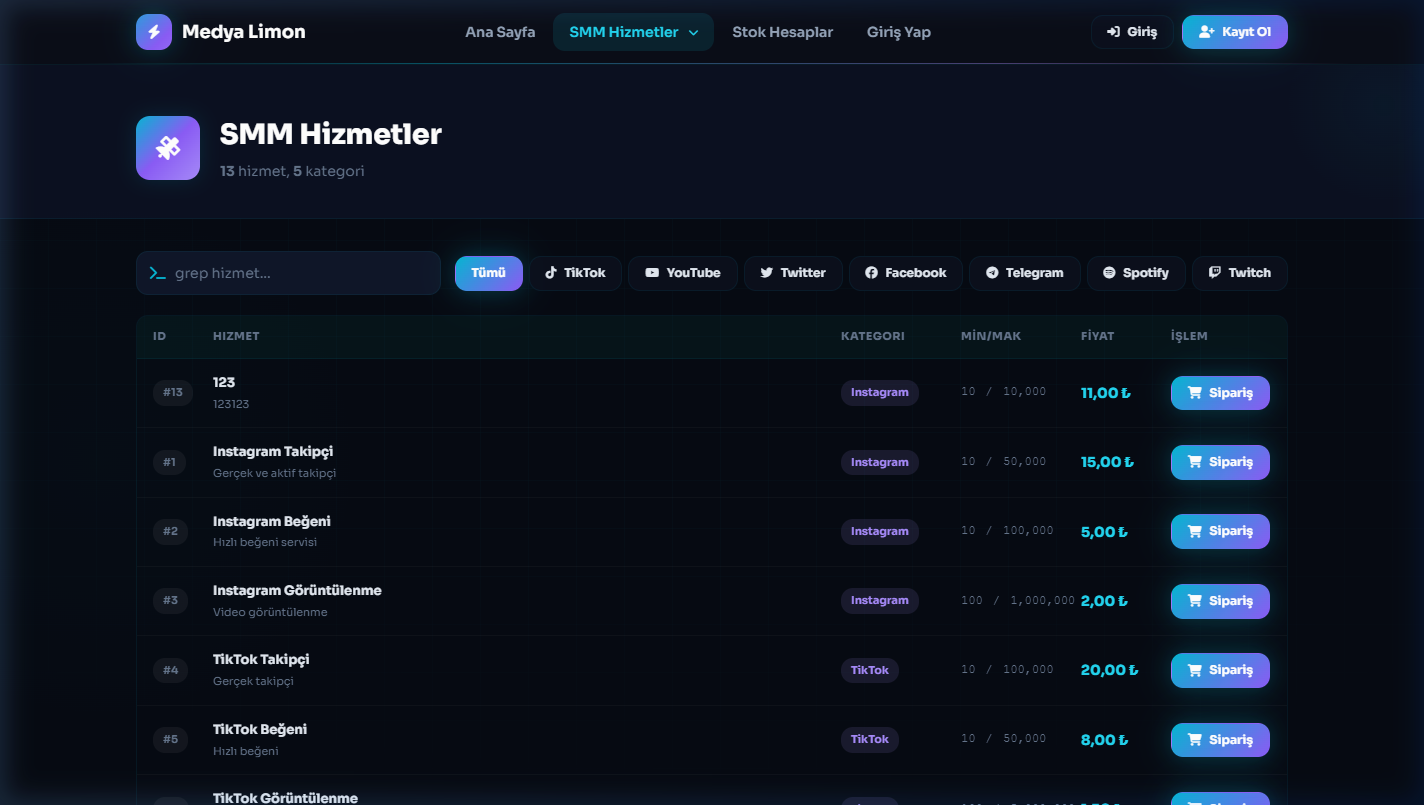Click the Medya Limon brand name
This screenshot has width=1424, height=805.
coord(244,32)
